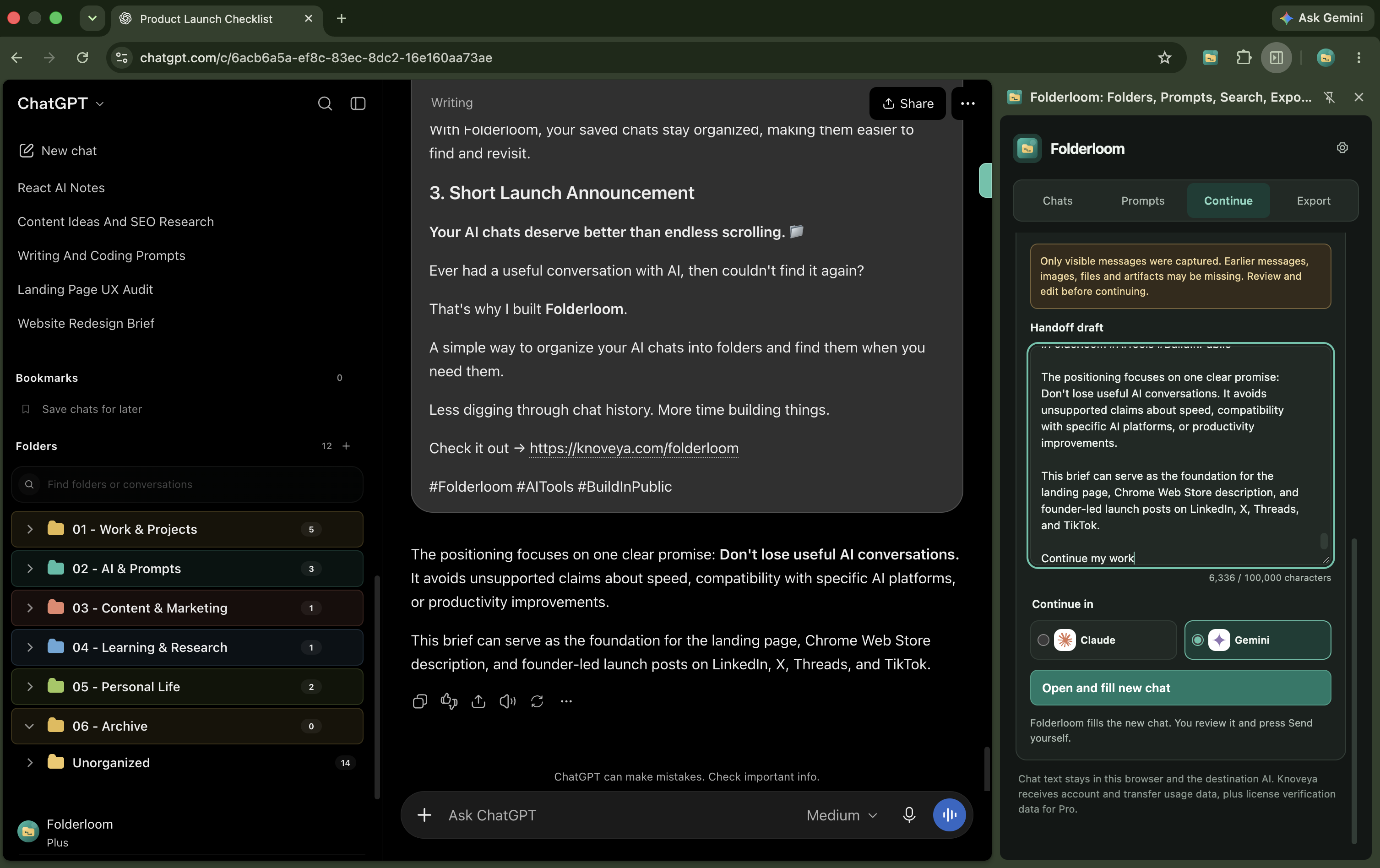Start voice mode blue button
Screen dimensions: 1380x868
[949, 815]
